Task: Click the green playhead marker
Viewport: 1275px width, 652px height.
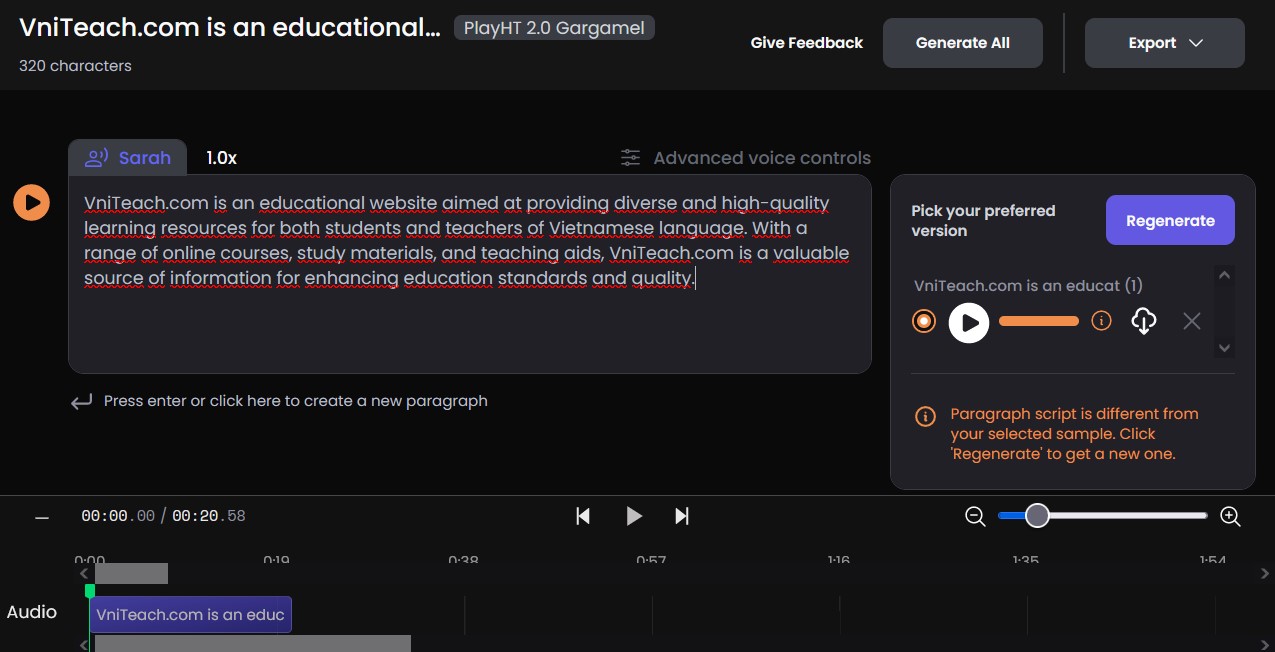Action: pos(90,591)
